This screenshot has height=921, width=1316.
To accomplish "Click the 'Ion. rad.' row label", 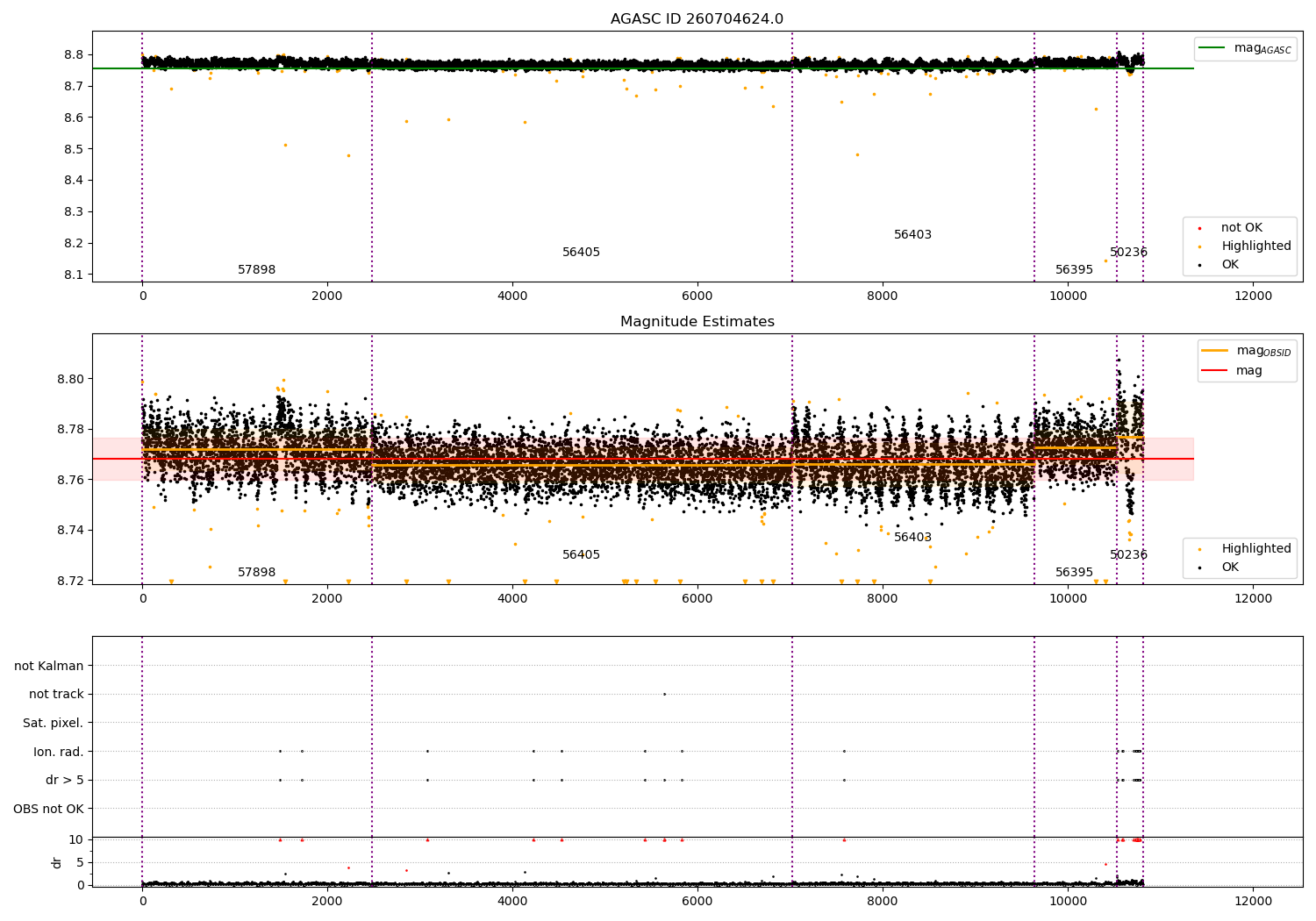I will click(59, 752).
